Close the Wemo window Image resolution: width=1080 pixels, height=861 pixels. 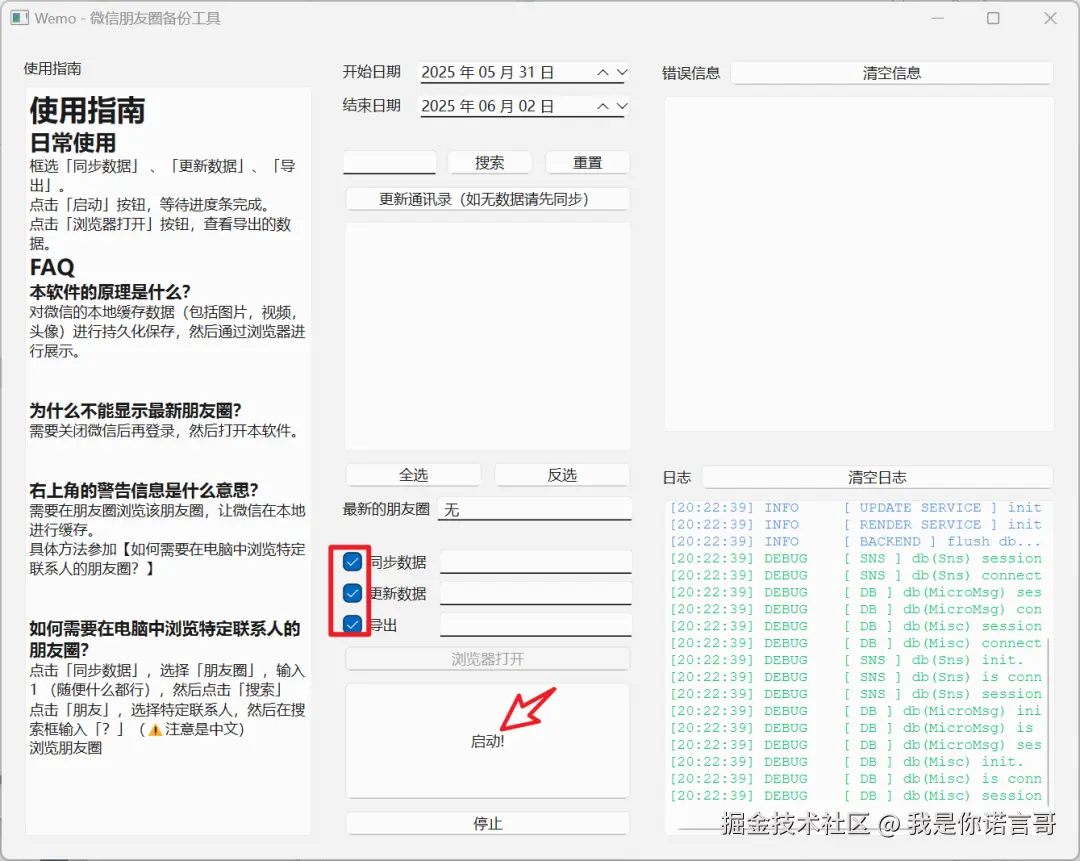pos(1050,19)
